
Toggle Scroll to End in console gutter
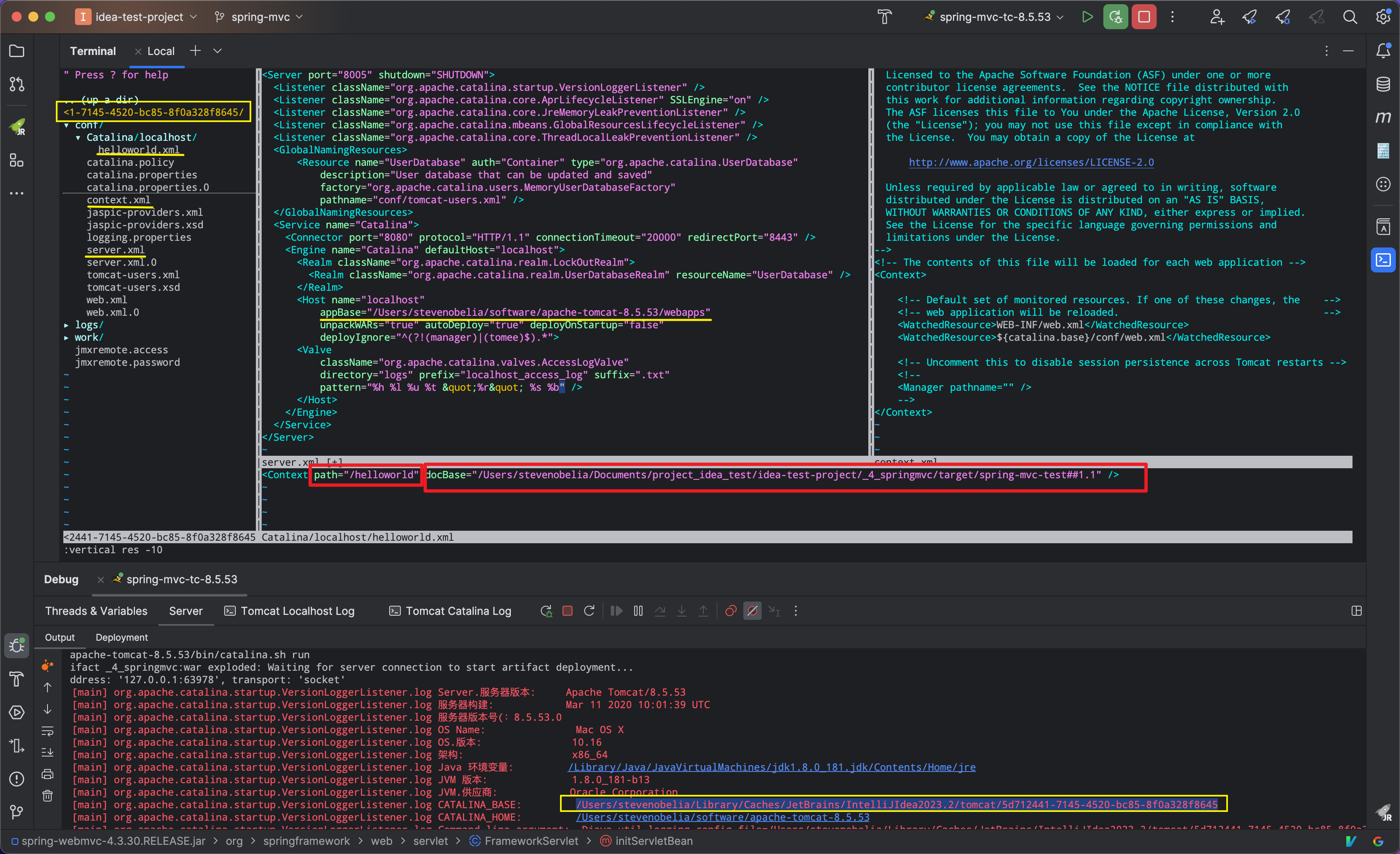[48, 752]
